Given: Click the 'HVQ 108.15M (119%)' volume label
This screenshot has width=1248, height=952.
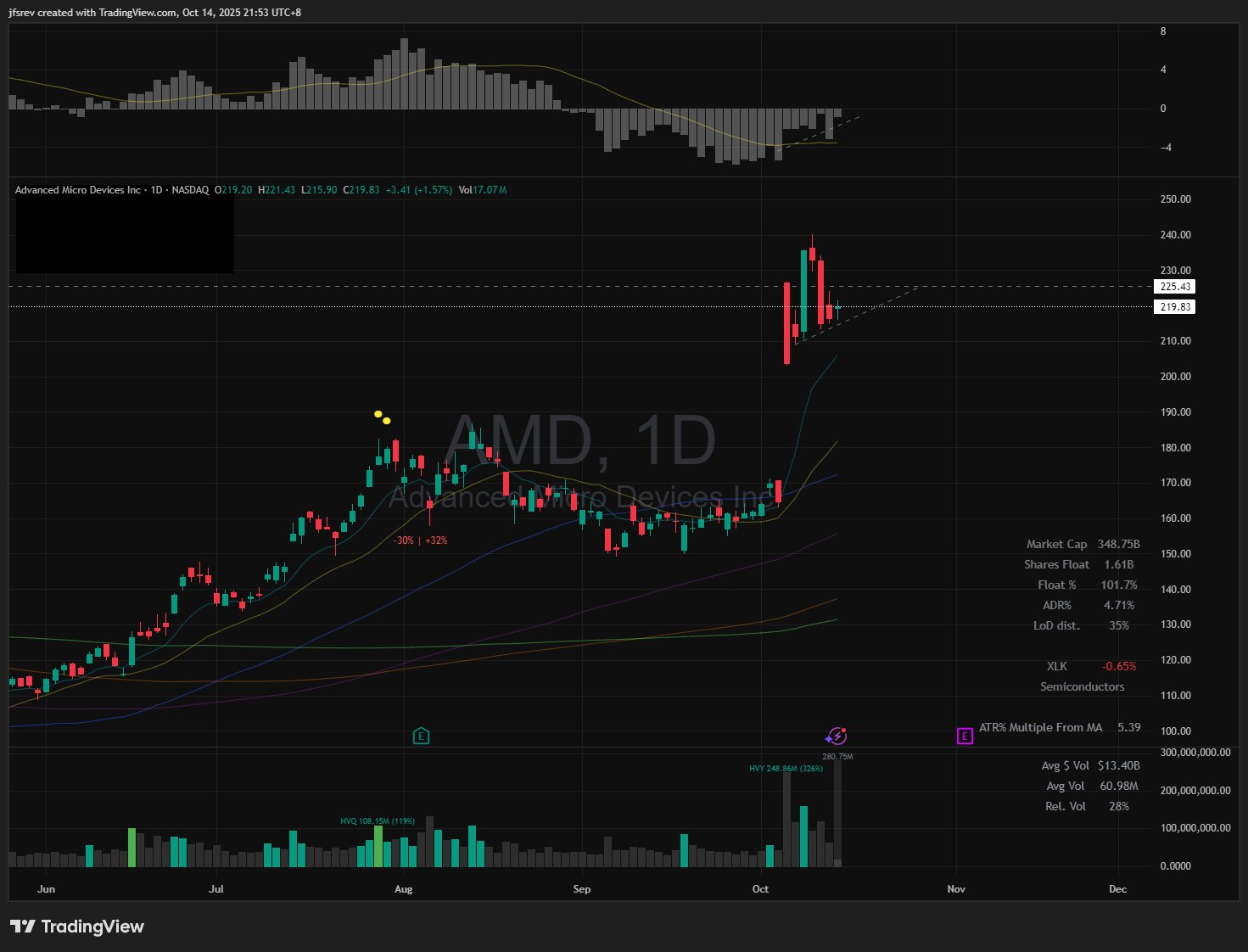Looking at the screenshot, I should pyautogui.click(x=378, y=821).
